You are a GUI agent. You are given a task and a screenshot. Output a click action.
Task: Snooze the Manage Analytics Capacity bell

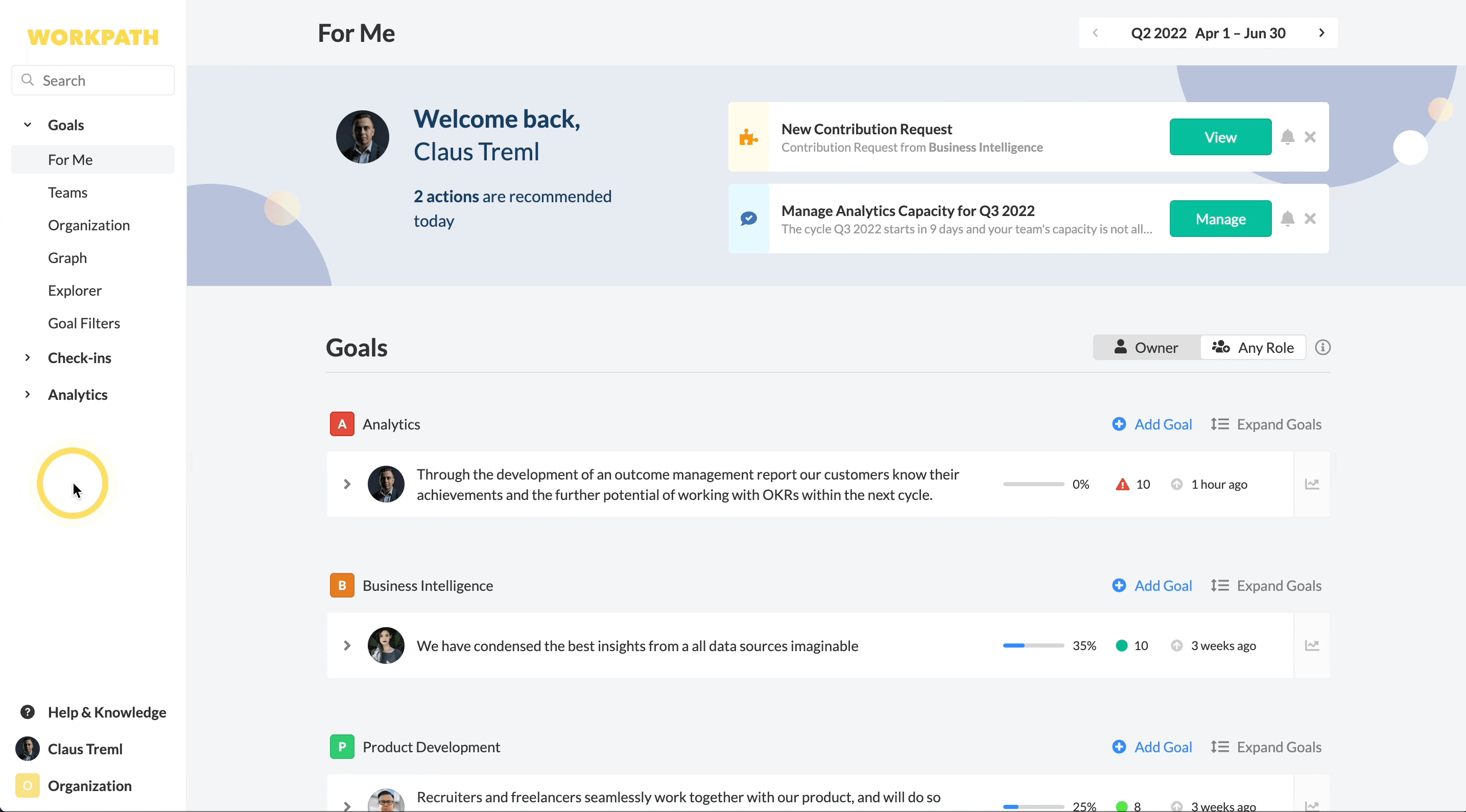[x=1287, y=219]
